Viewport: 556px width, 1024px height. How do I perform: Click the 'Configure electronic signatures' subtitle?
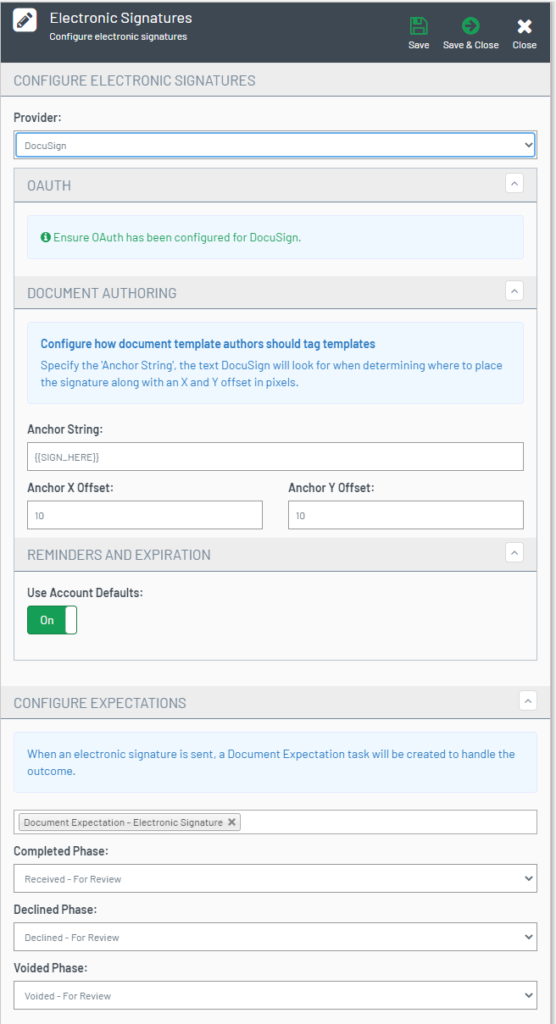point(118,37)
